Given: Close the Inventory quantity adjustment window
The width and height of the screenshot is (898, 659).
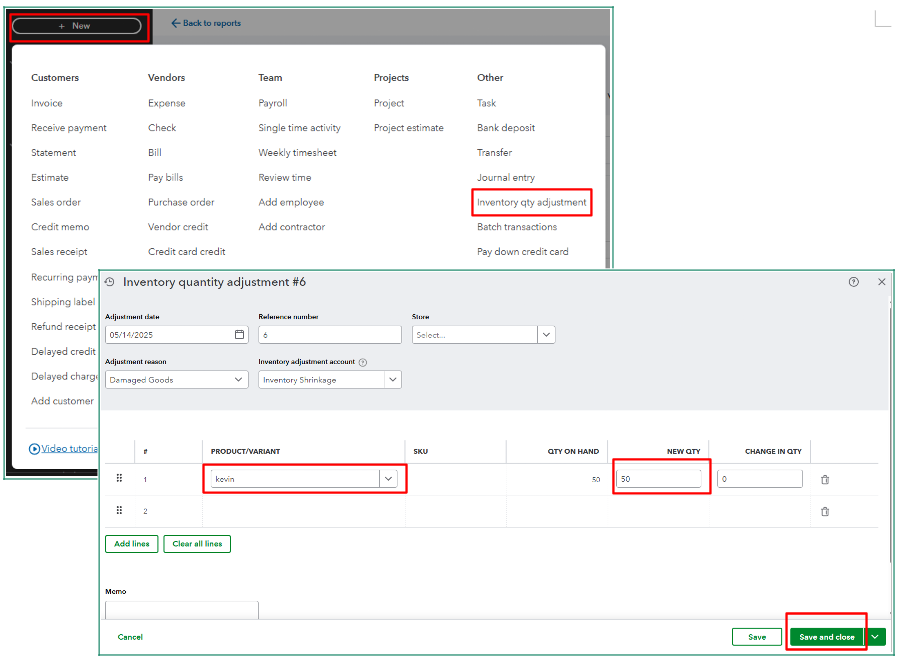Looking at the screenshot, I should (881, 282).
